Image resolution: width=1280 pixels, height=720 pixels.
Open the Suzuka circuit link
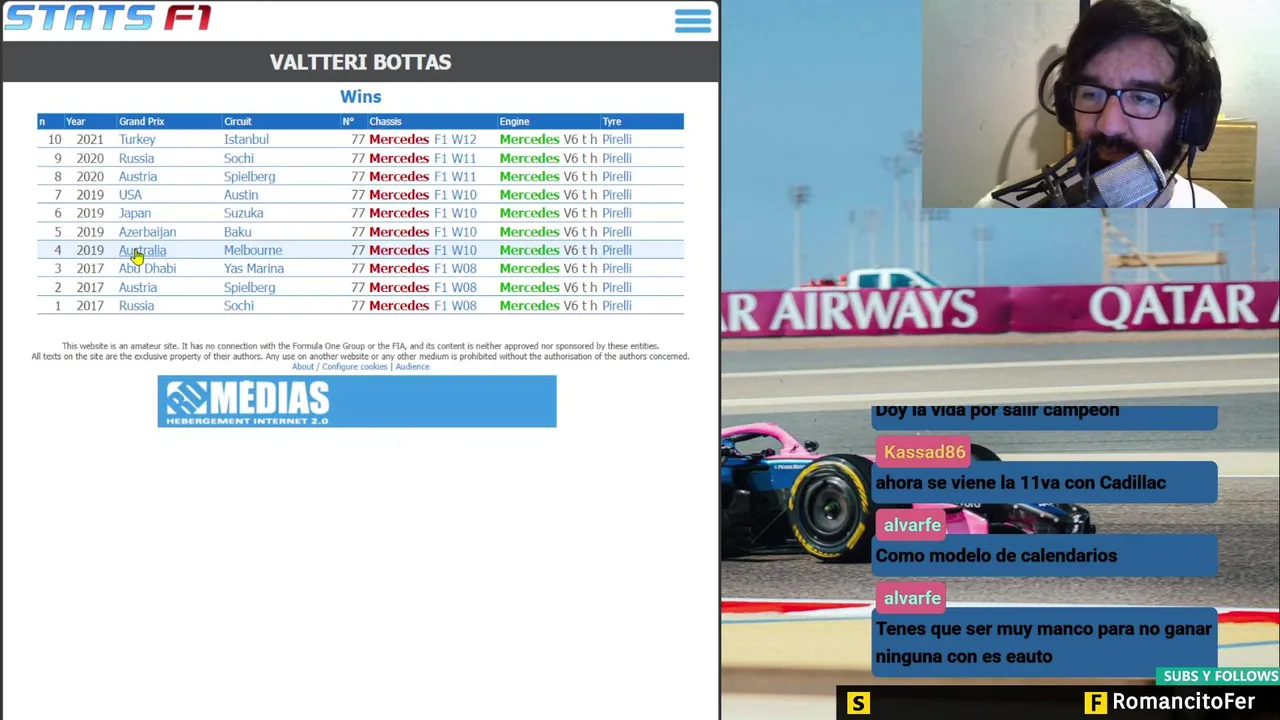tap(243, 213)
